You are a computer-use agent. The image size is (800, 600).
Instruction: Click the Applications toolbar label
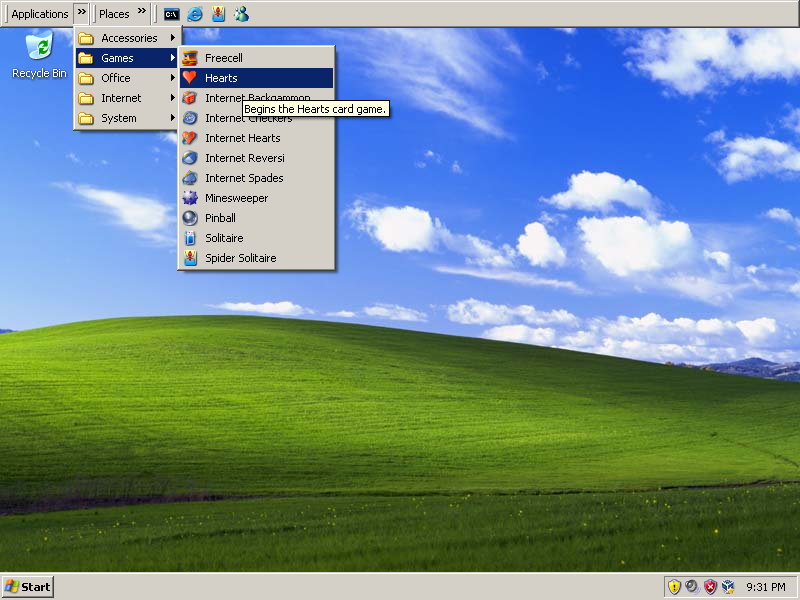coord(40,14)
